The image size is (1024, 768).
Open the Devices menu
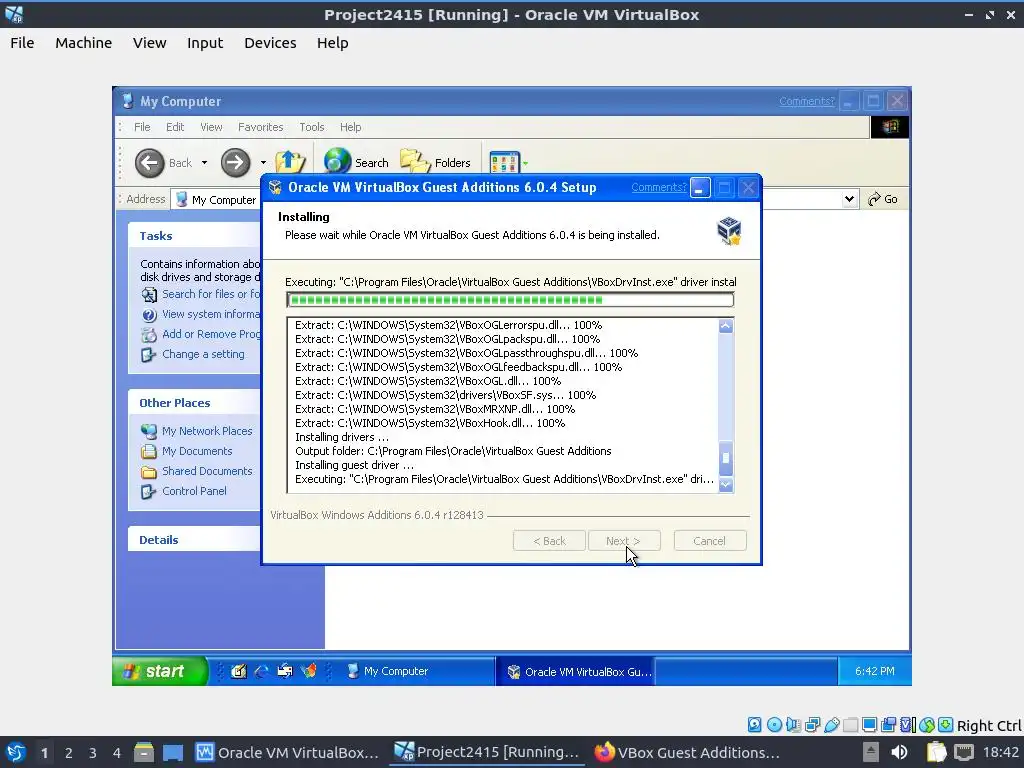pos(270,42)
